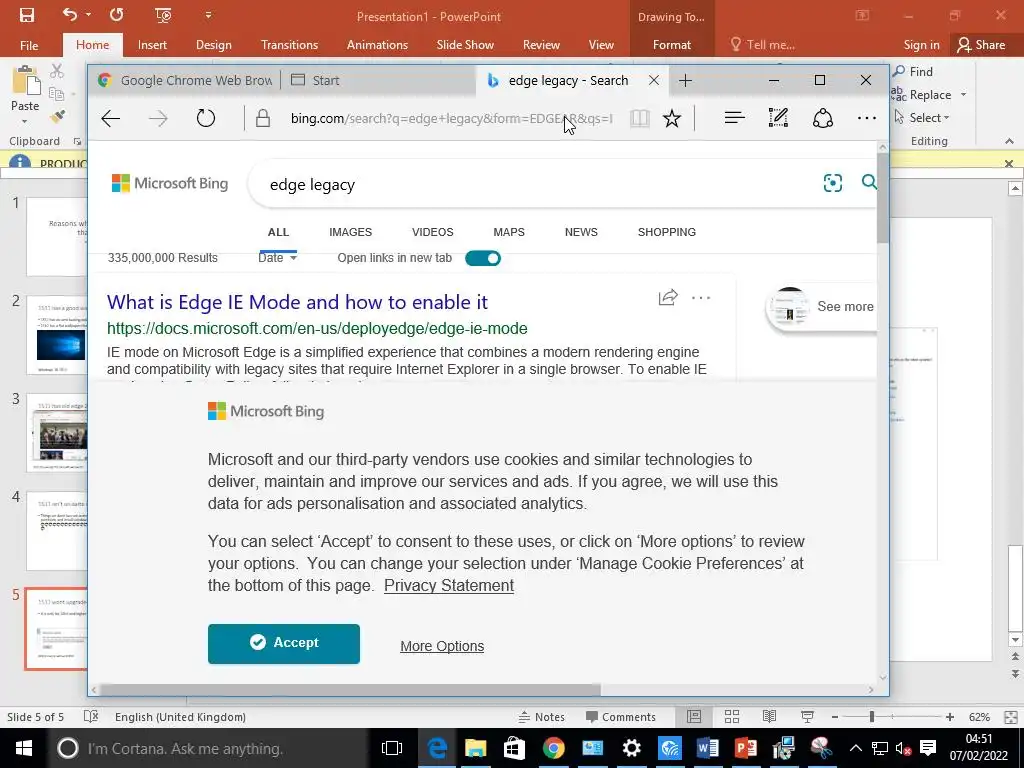Viewport: 1024px width, 768px height.
Task: Switch to the Insert ribbon tab
Action: 152,45
